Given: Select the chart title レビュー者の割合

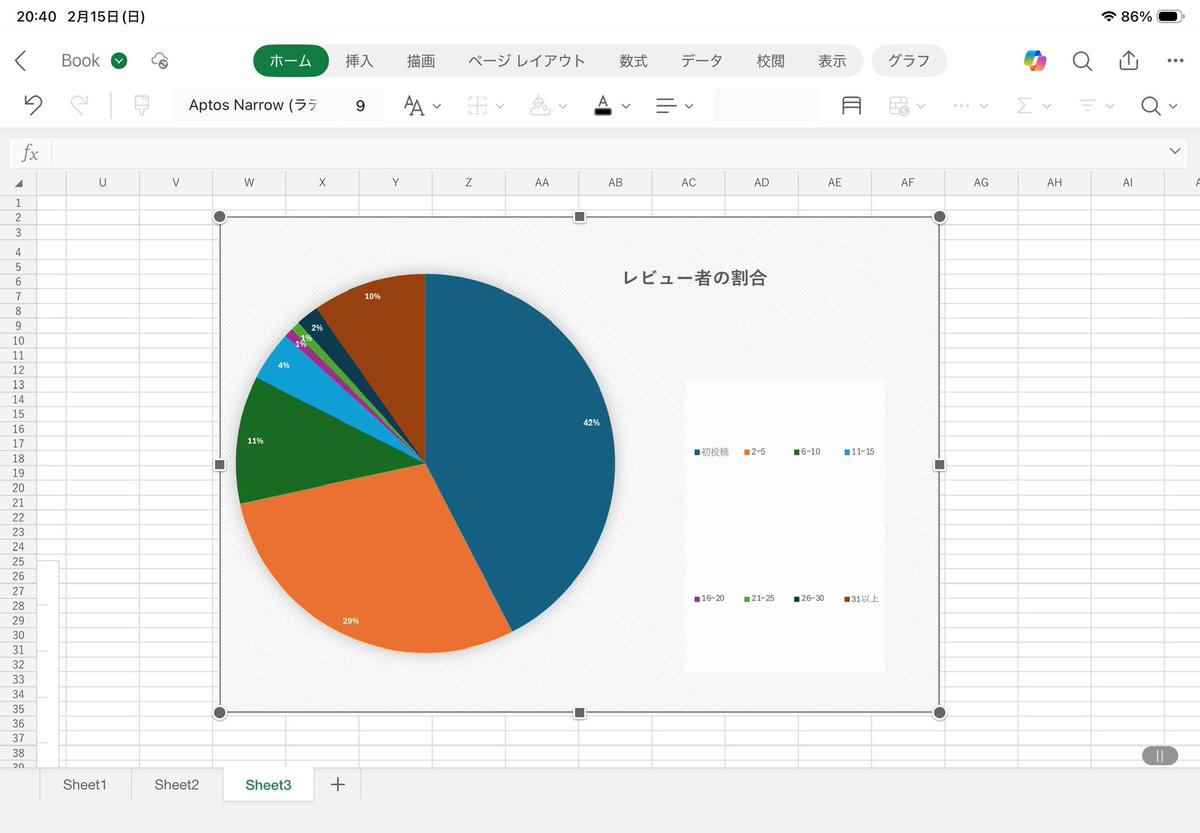Looking at the screenshot, I should tap(695, 278).
